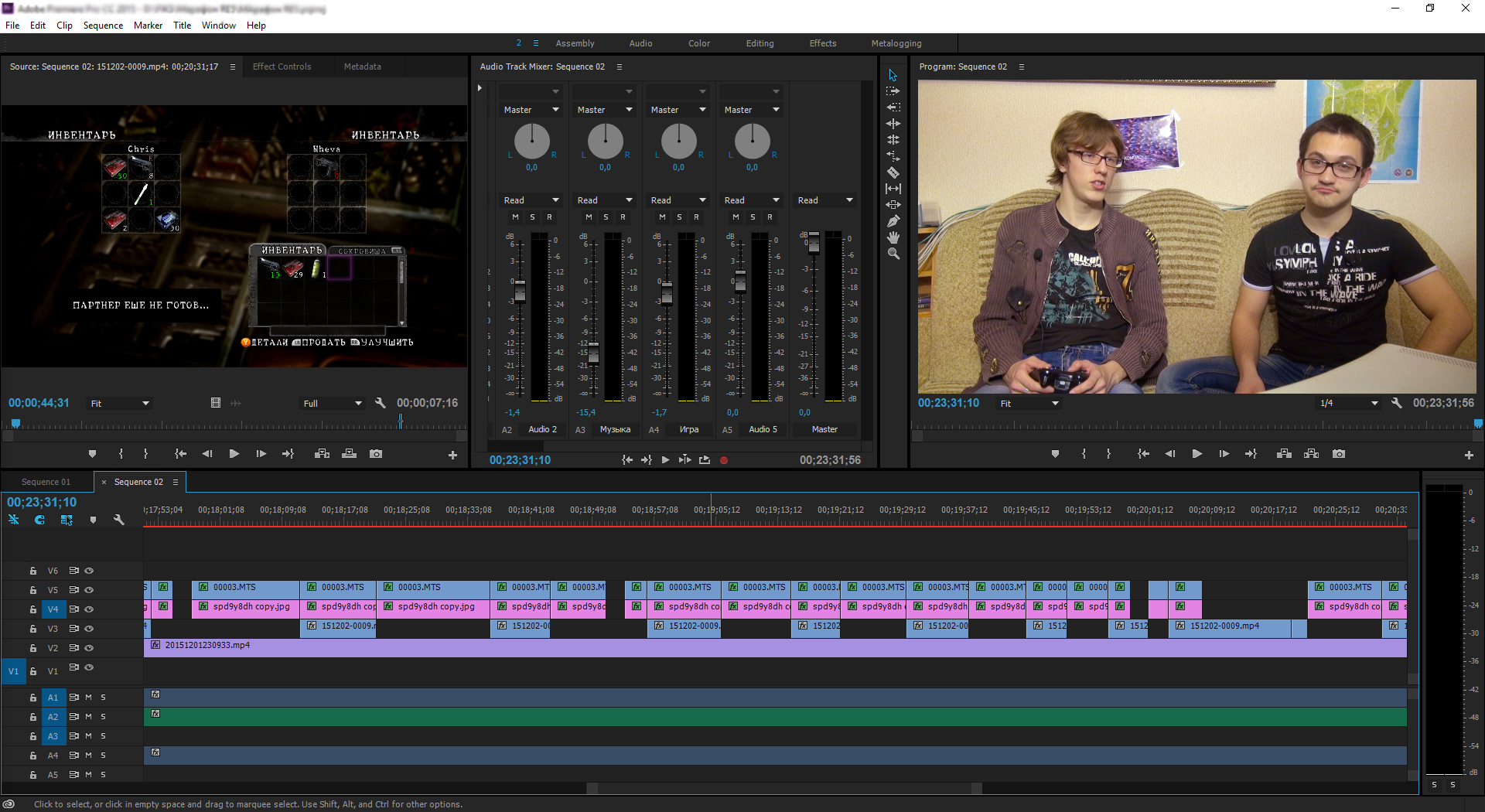Select the Track Select Forward tool
Viewport: 1485px width, 812px height.
(893, 91)
